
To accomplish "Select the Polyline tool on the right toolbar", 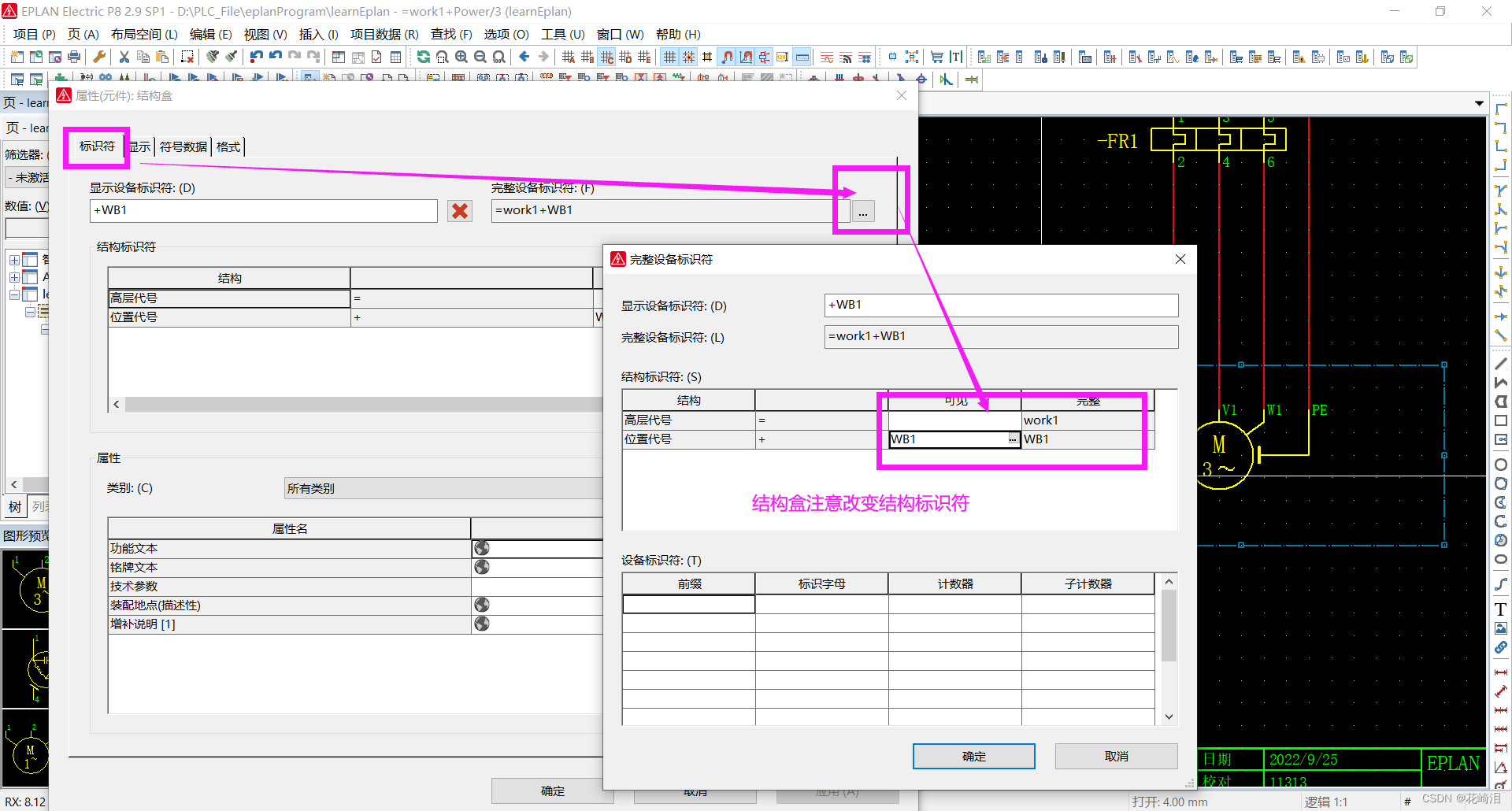I will (1500, 383).
